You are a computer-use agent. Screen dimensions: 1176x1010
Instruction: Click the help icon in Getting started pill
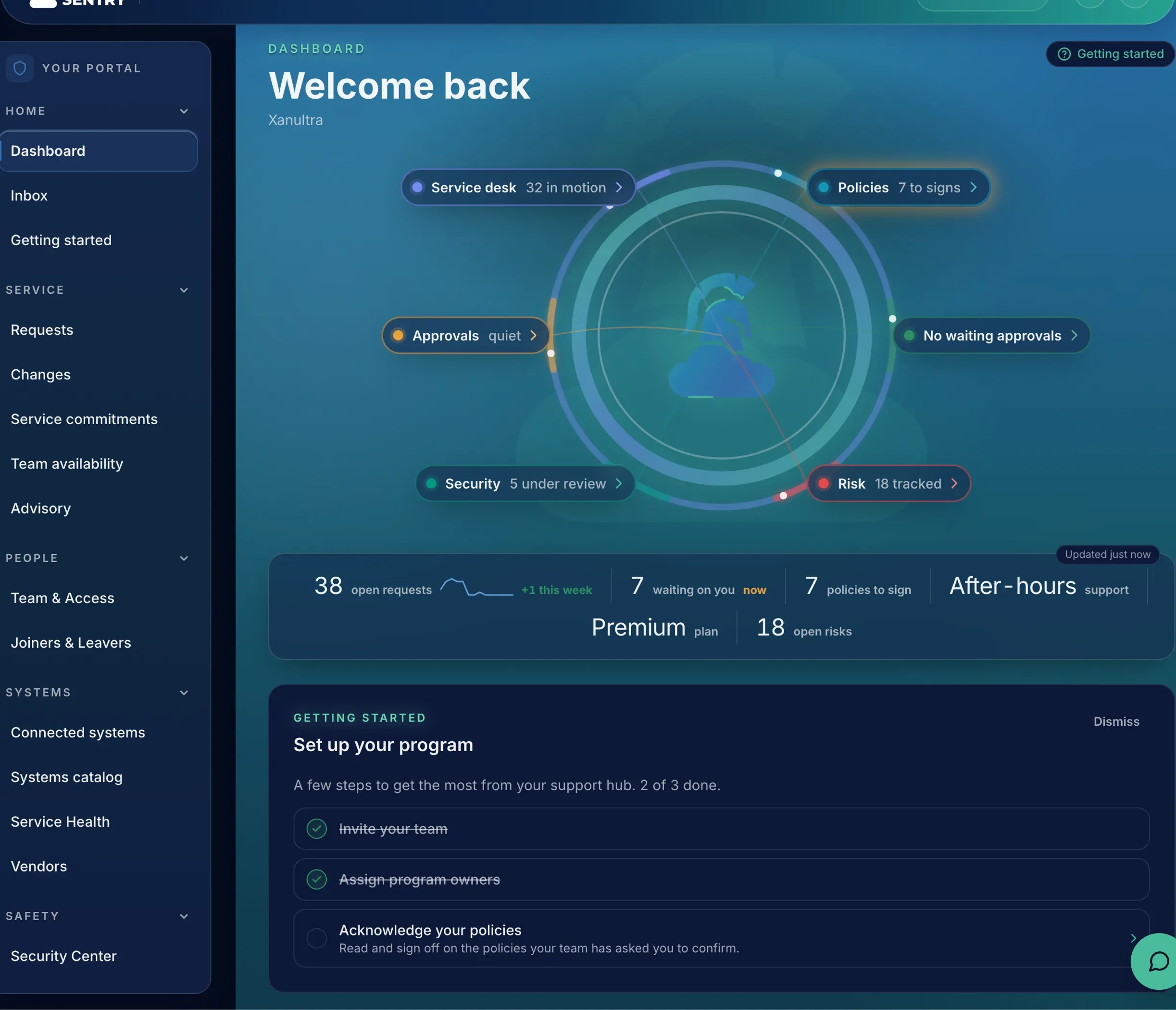(x=1064, y=54)
